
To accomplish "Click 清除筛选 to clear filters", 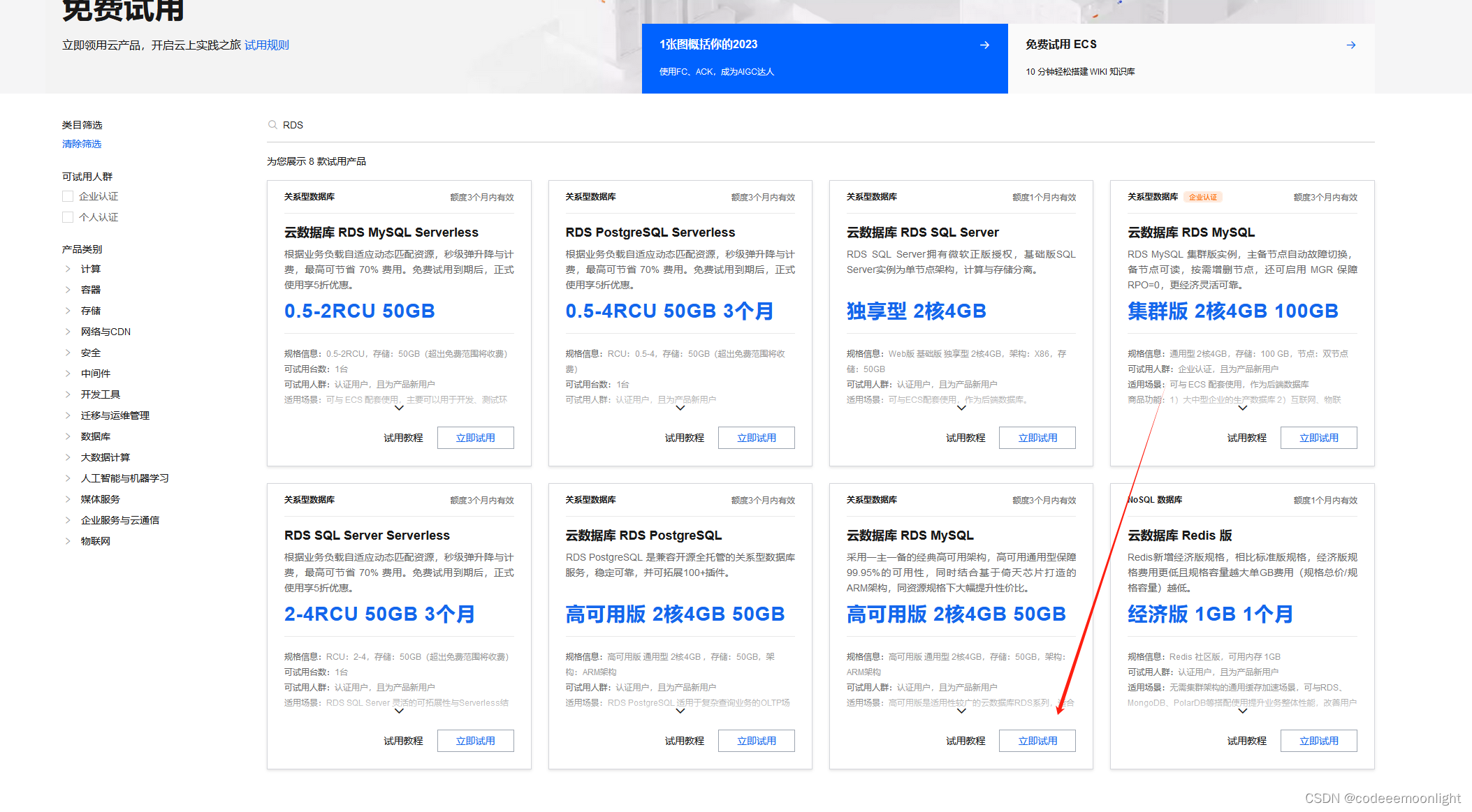I will point(82,144).
